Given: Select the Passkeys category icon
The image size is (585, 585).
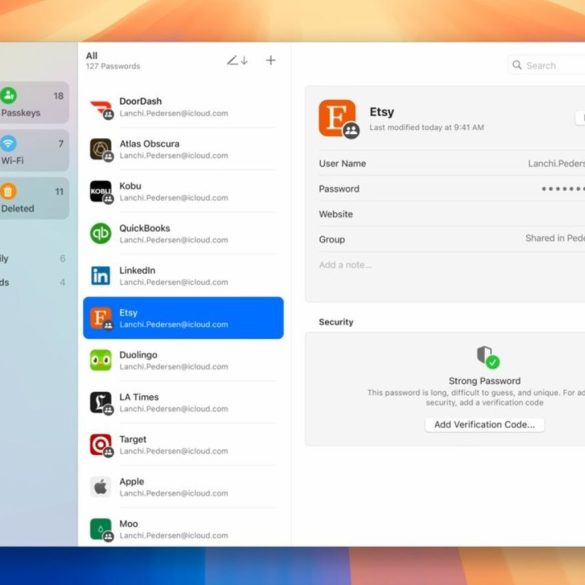Looking at the screenshot, I should click(x=9, y=96).
